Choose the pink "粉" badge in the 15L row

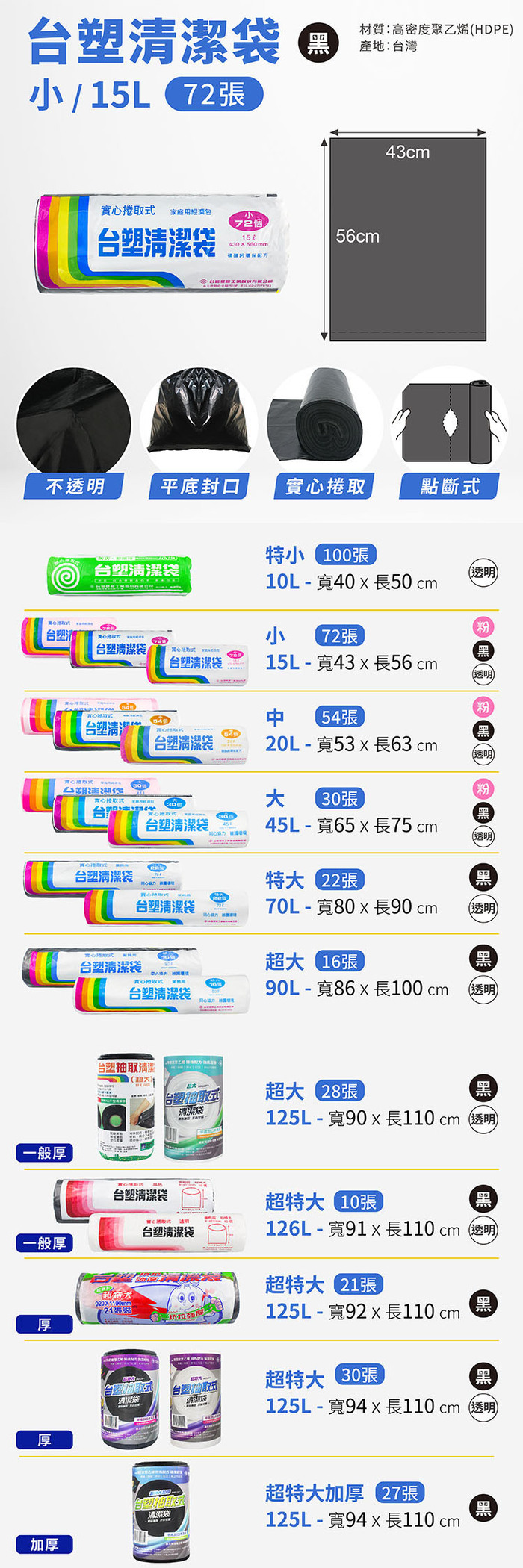(x=483, y=627)
